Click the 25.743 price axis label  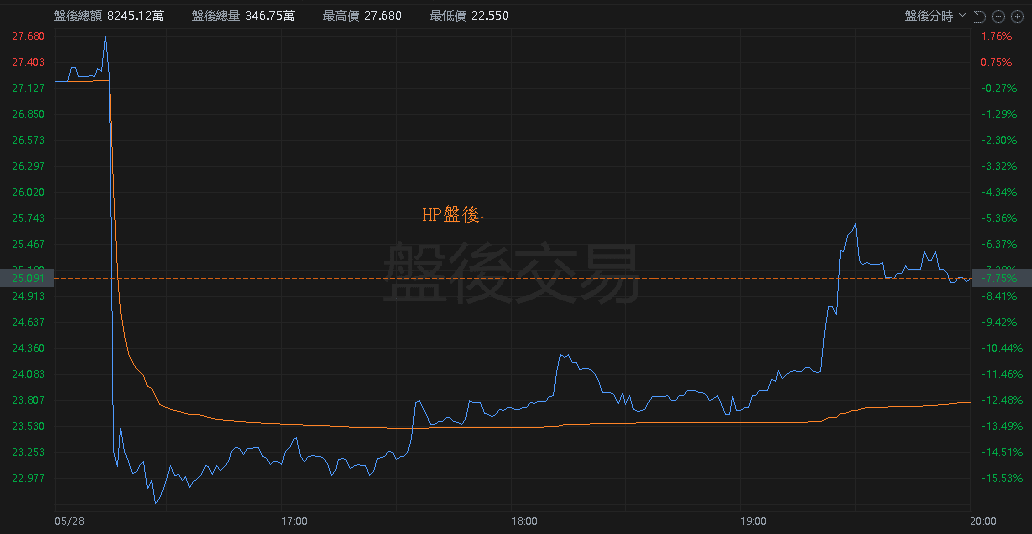pyautogui.click(x=28, y=218)
